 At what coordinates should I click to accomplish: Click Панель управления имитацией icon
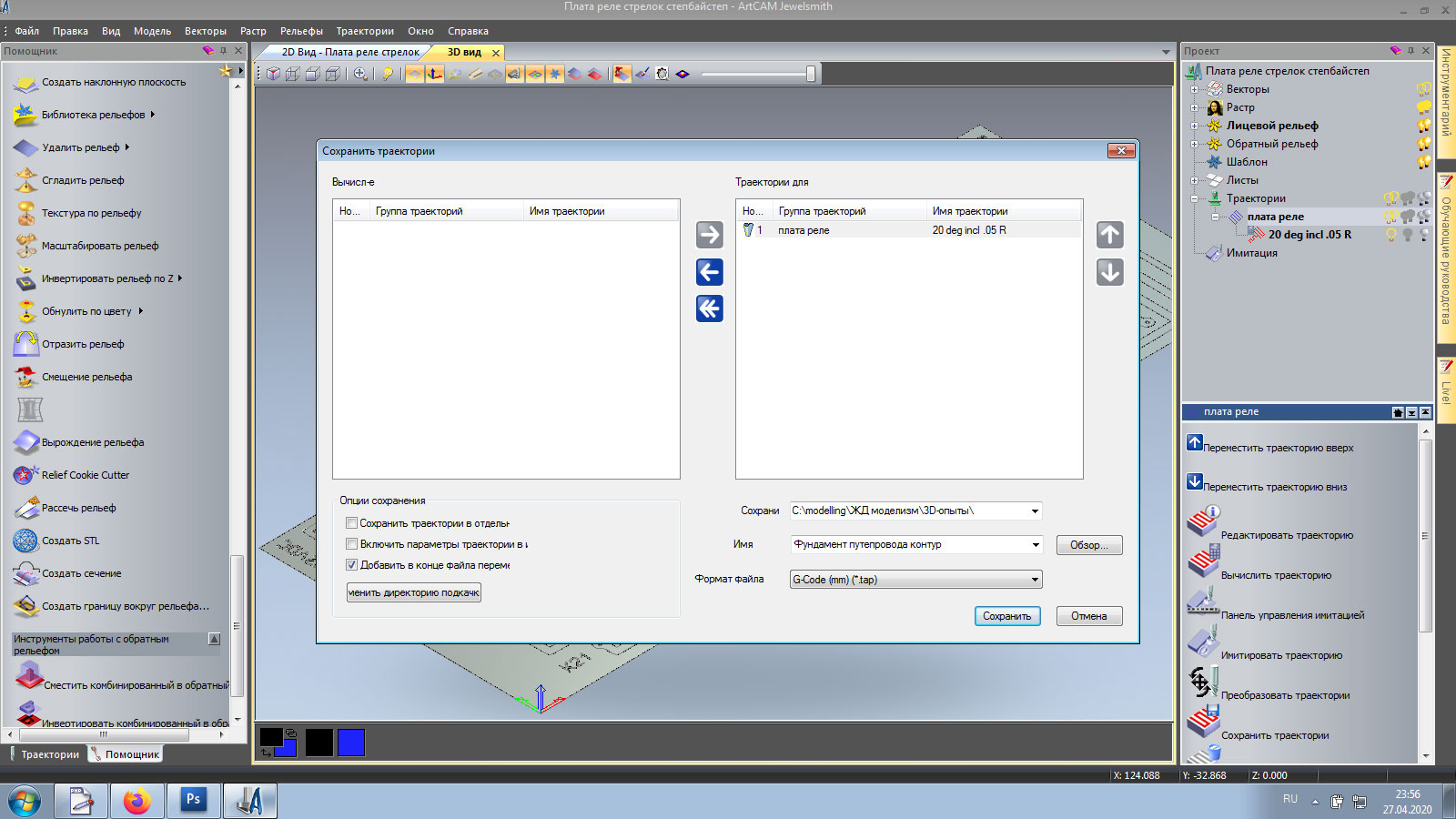pos(1203,601)
